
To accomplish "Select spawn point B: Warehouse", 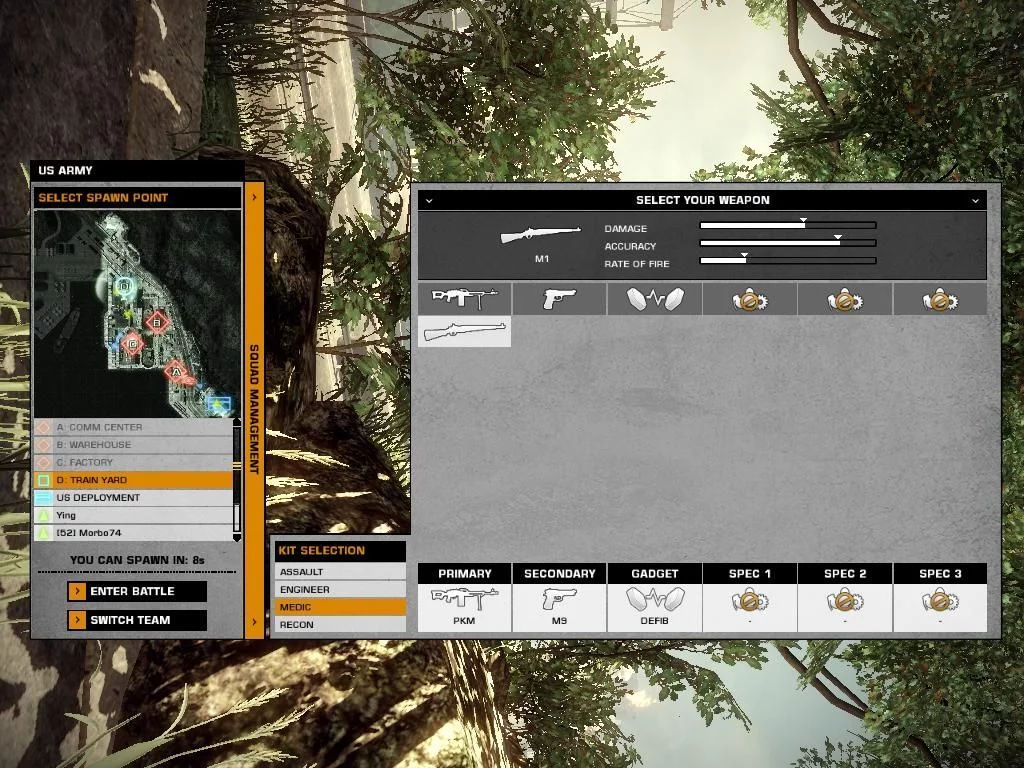I will 133,445.
